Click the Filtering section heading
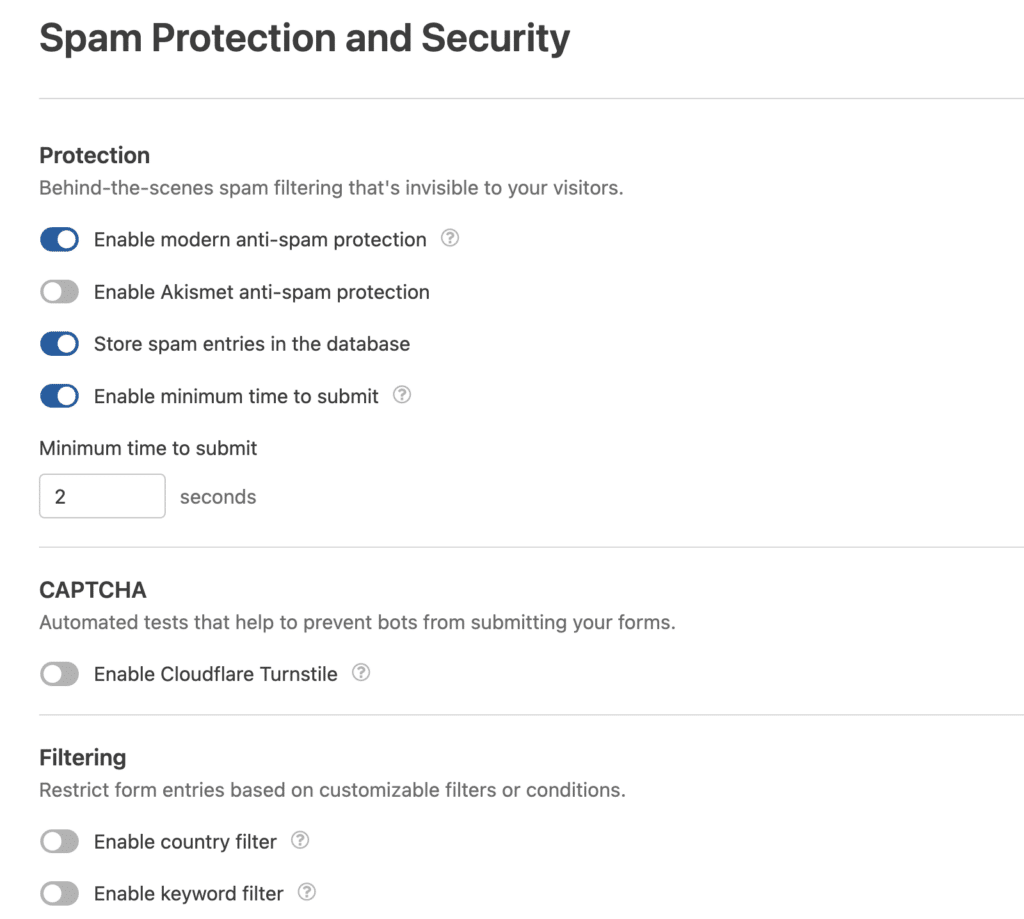 [x=83, y=757]
